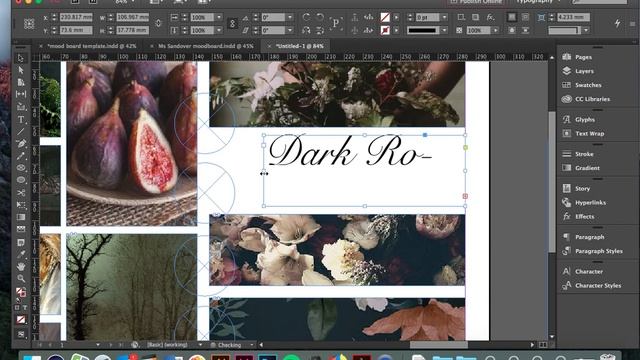The width and height of the screenshot is (640, 360).
Task: Open the Swatches panel
Action: tap(588, 85)
